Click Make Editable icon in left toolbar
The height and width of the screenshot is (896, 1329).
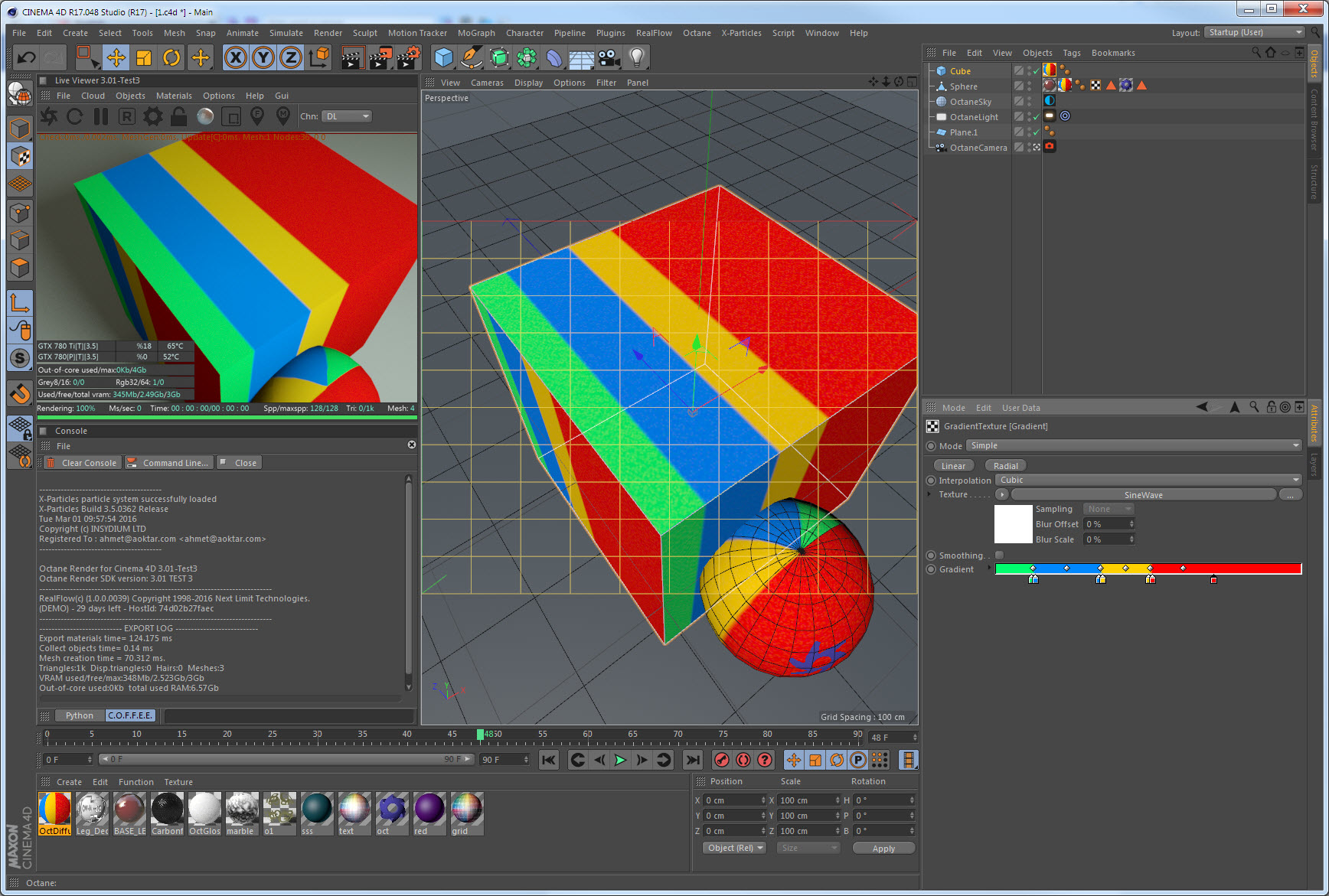21,93
